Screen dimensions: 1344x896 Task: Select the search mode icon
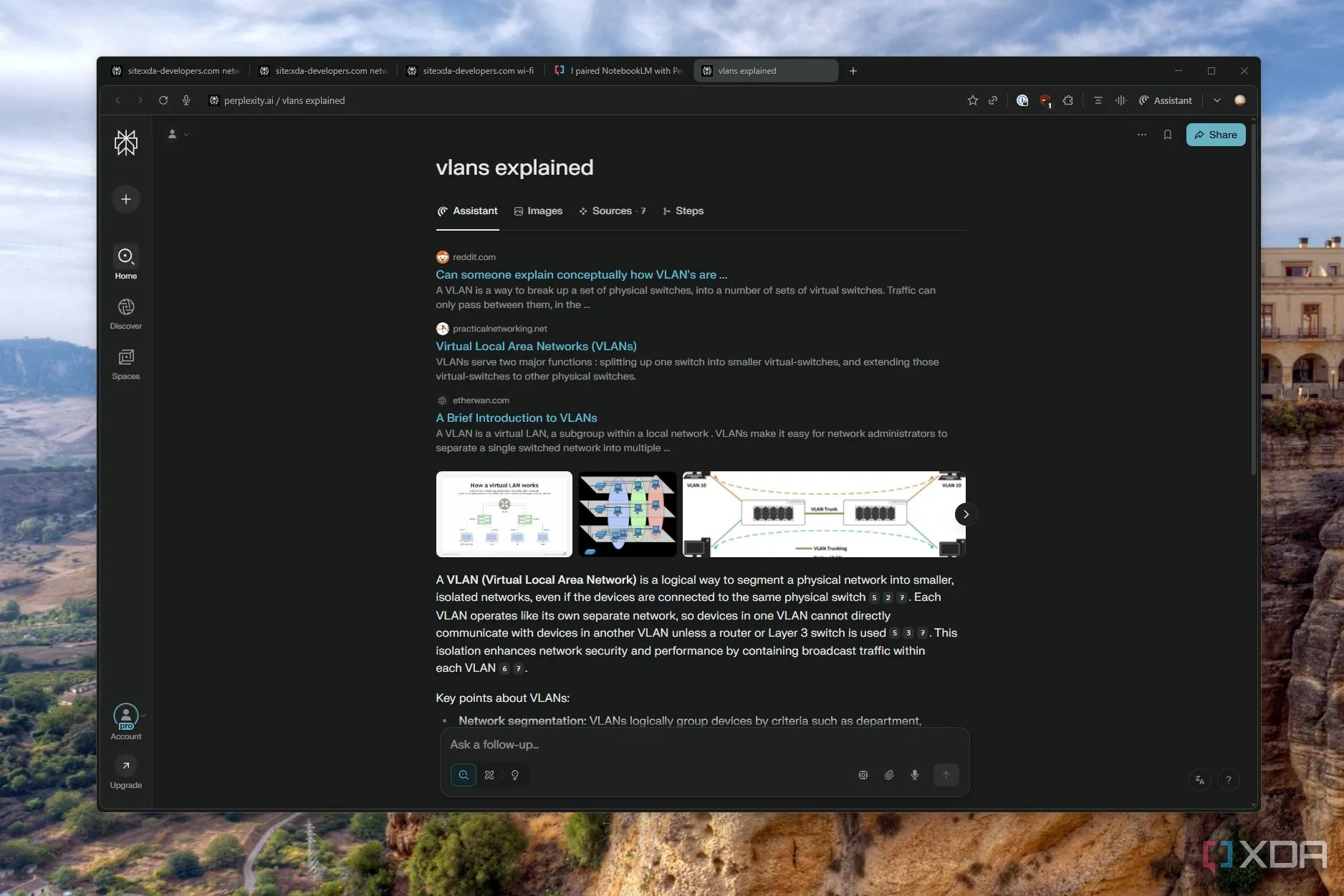[464, 775]
